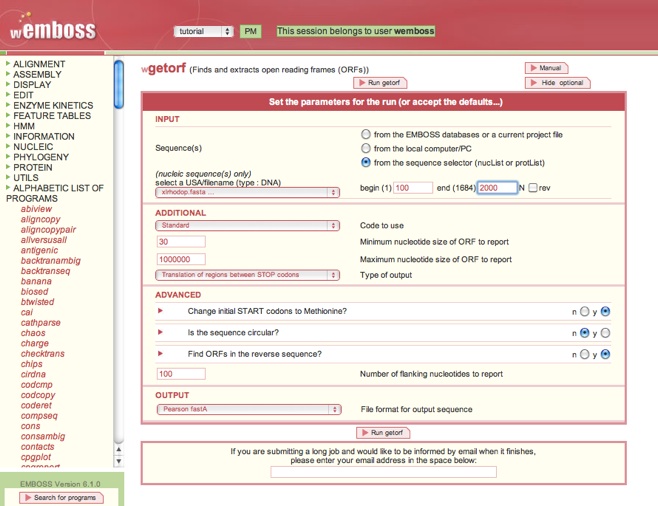Open the abiview program link

click(x=37, y=209)
